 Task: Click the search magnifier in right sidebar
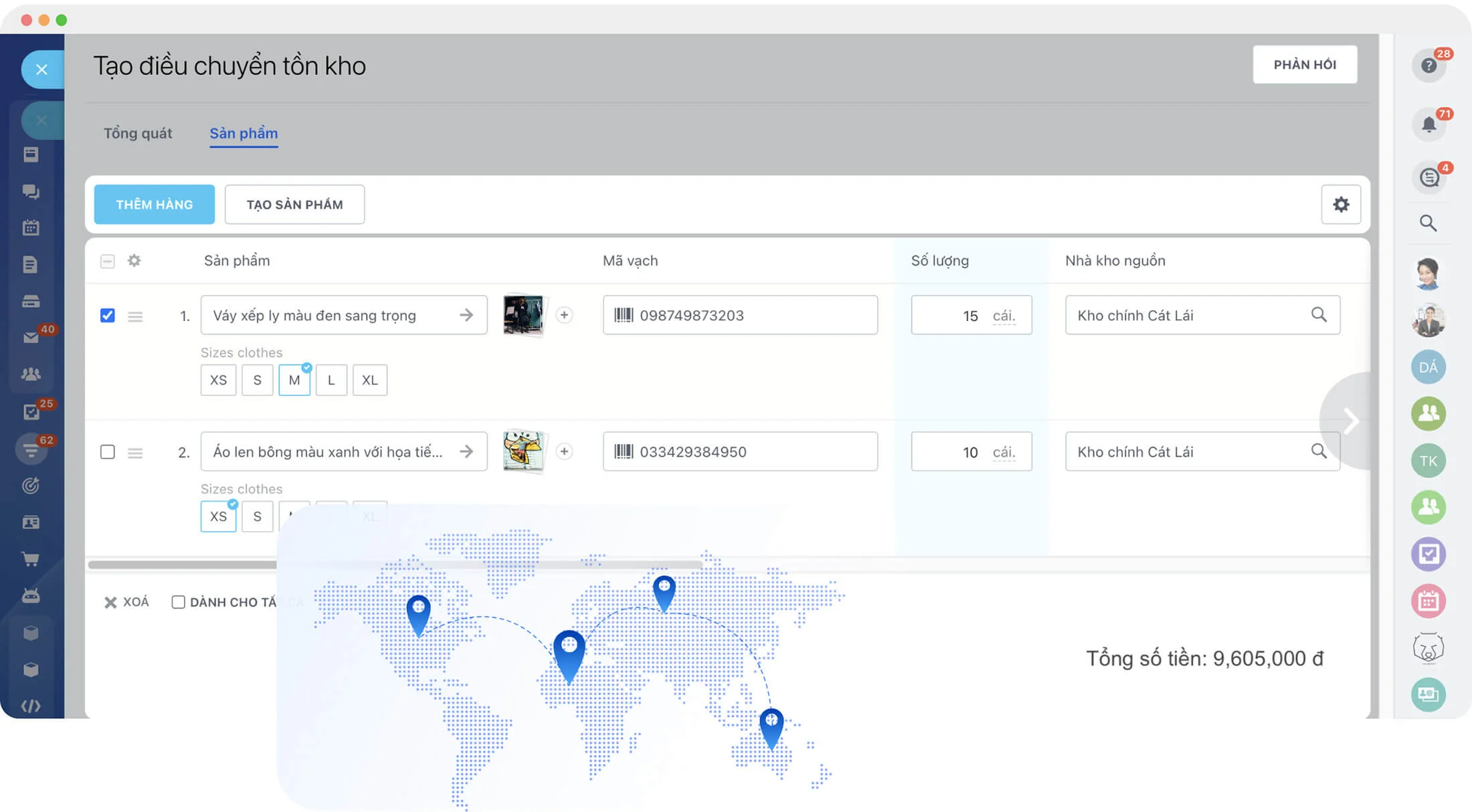pyautogui.click(x=1428, y=223)
